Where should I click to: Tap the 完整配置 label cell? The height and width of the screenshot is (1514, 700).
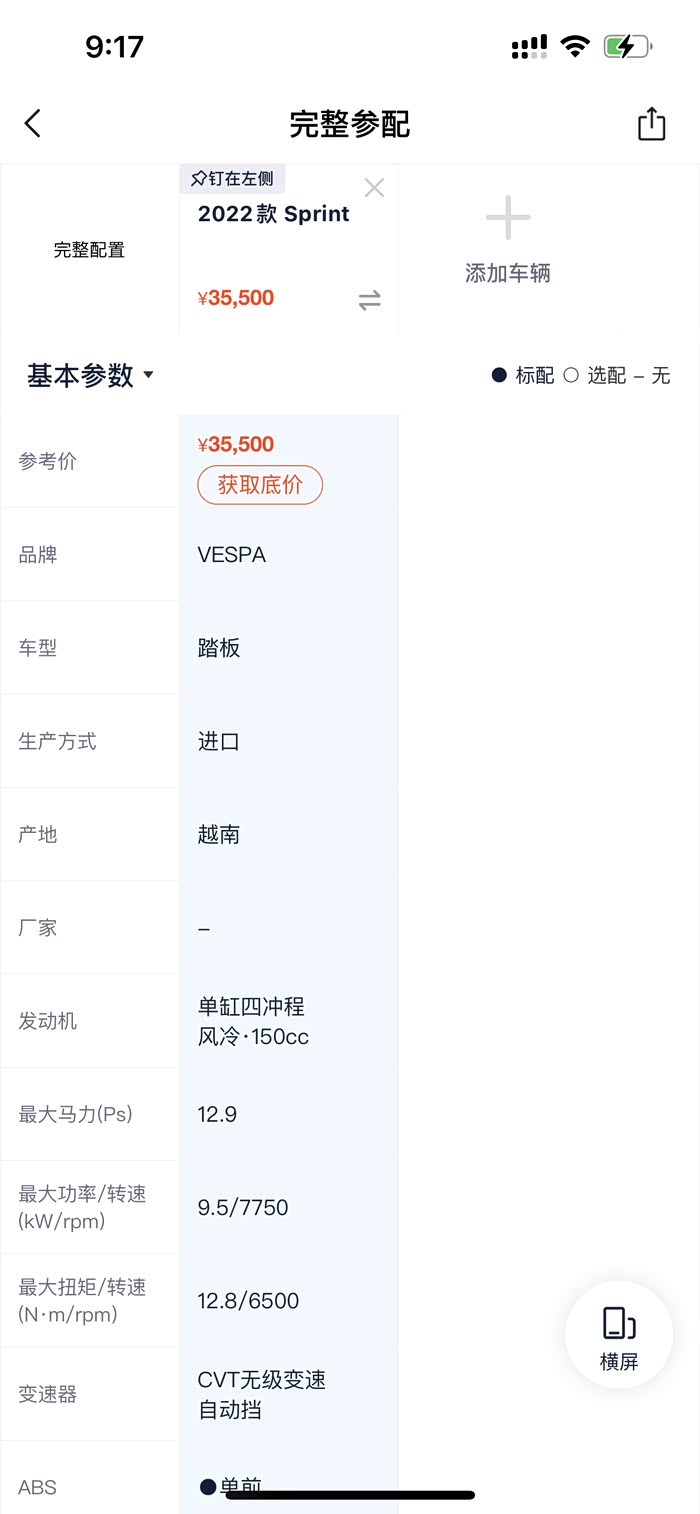coord(90,250)
